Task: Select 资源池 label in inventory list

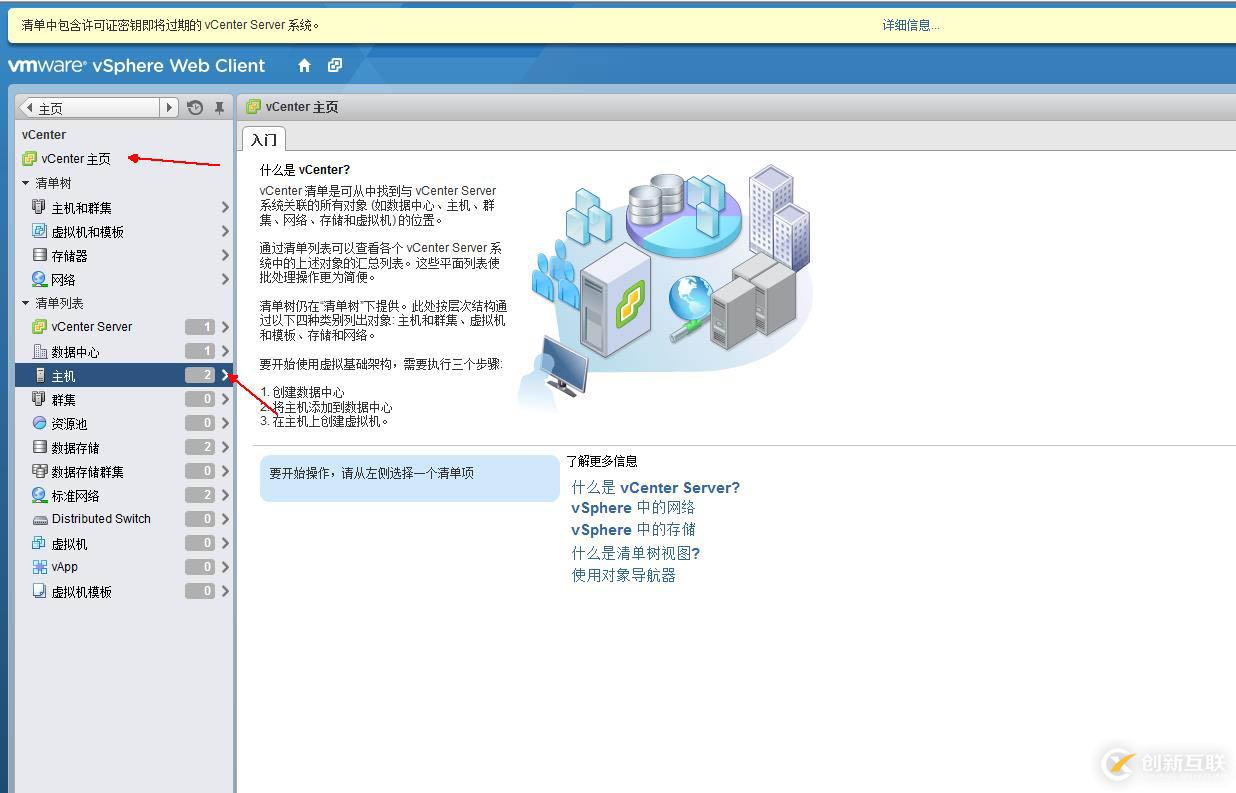Action: click(70, 424)
